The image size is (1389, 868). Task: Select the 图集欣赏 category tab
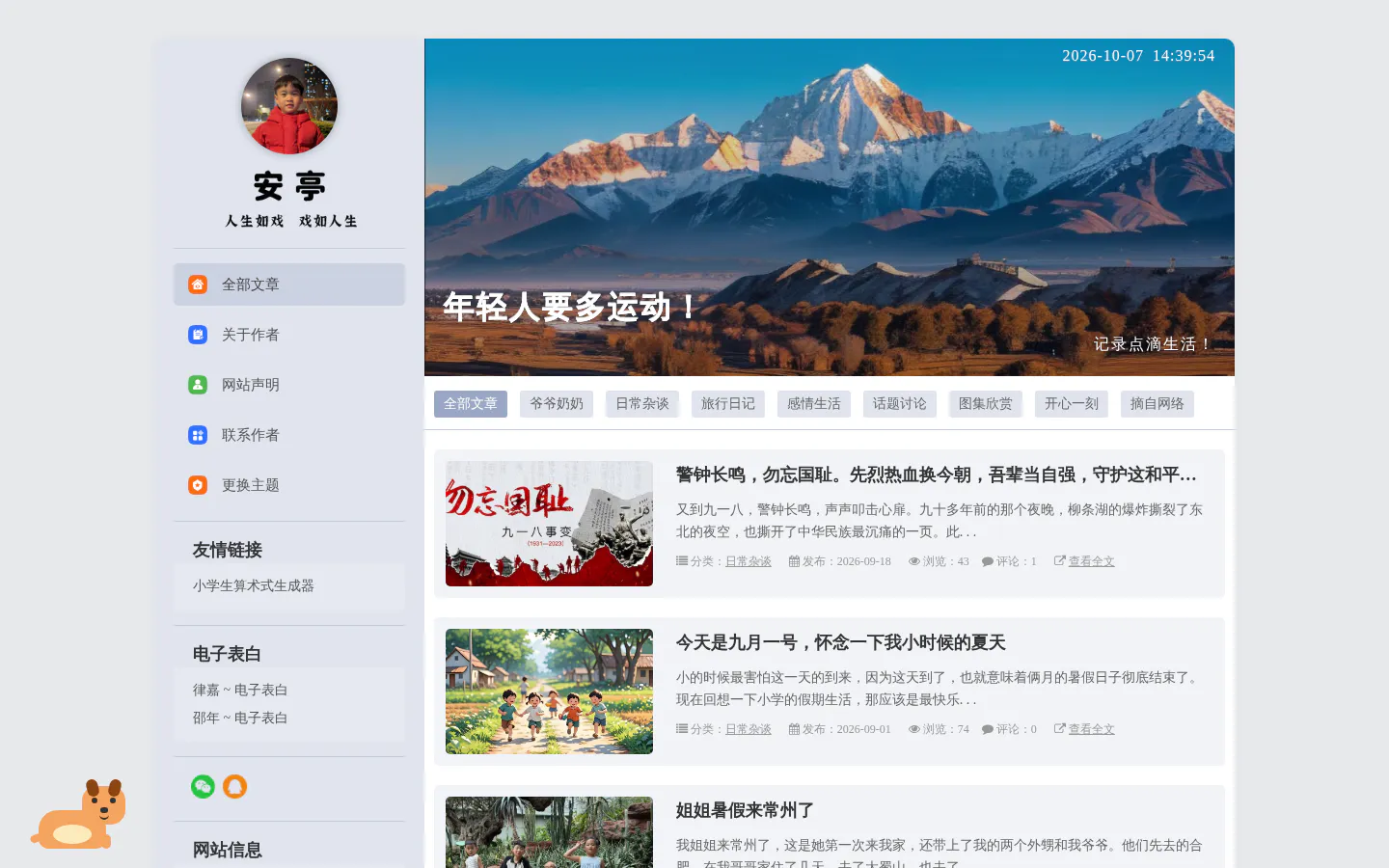pos(986,404)
